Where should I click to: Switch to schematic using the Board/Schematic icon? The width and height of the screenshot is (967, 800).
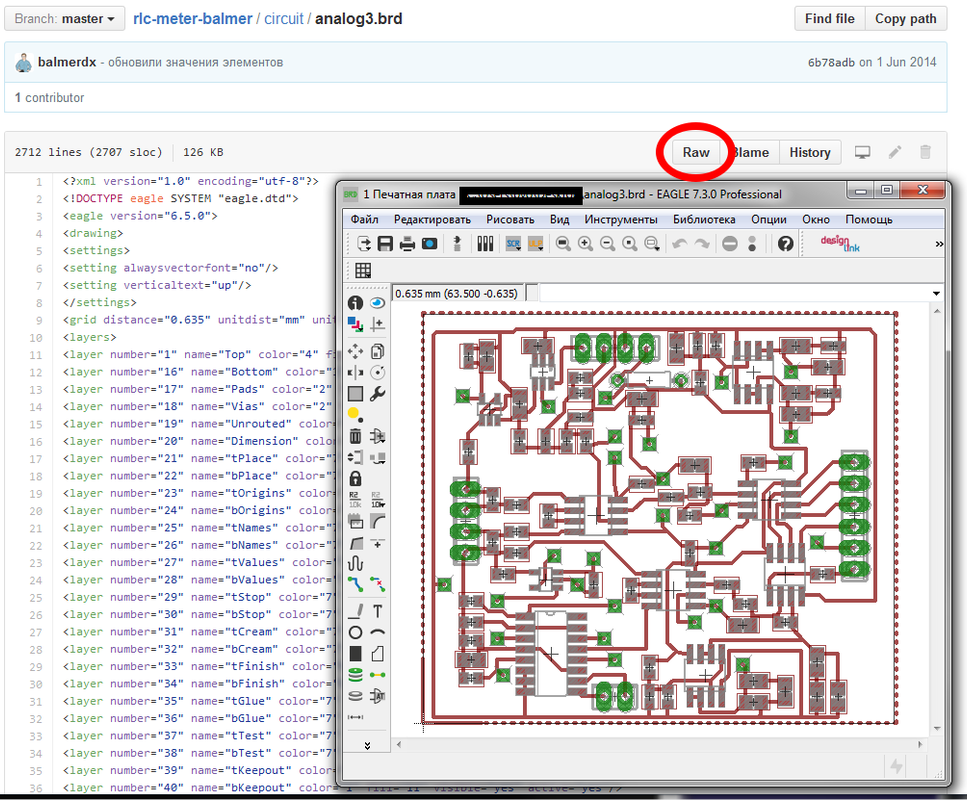tap(457, 244)
